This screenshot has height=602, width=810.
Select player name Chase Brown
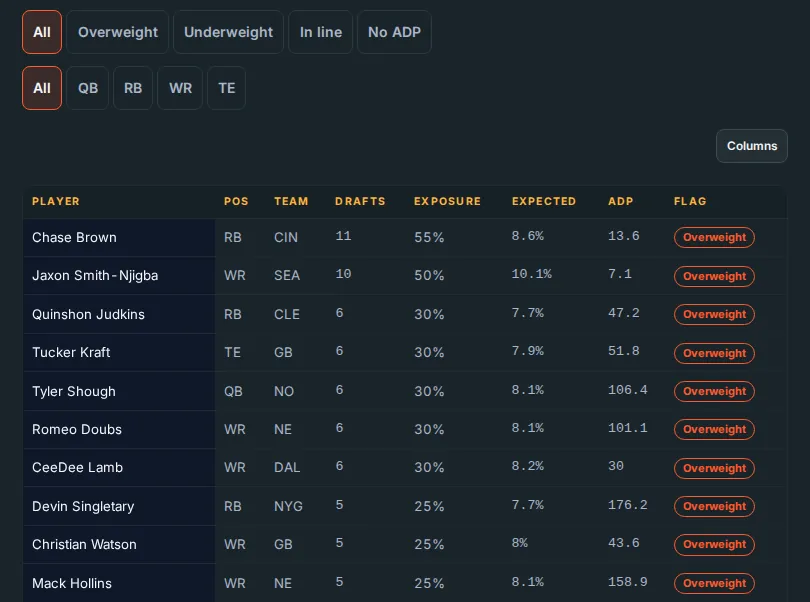point(74,237)
